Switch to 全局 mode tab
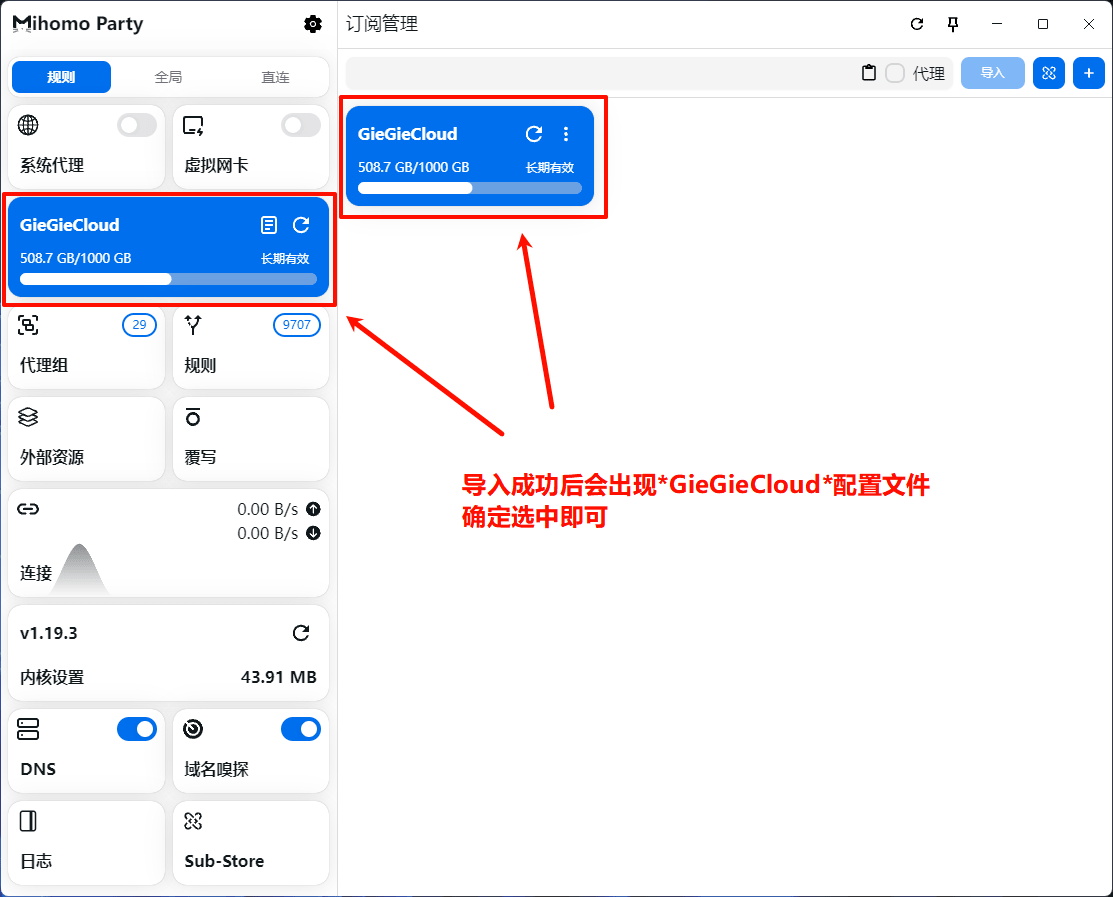Image resolution: width=1113 pixels, height=897 pixels. pyautogui.click(x=168, y=77)
